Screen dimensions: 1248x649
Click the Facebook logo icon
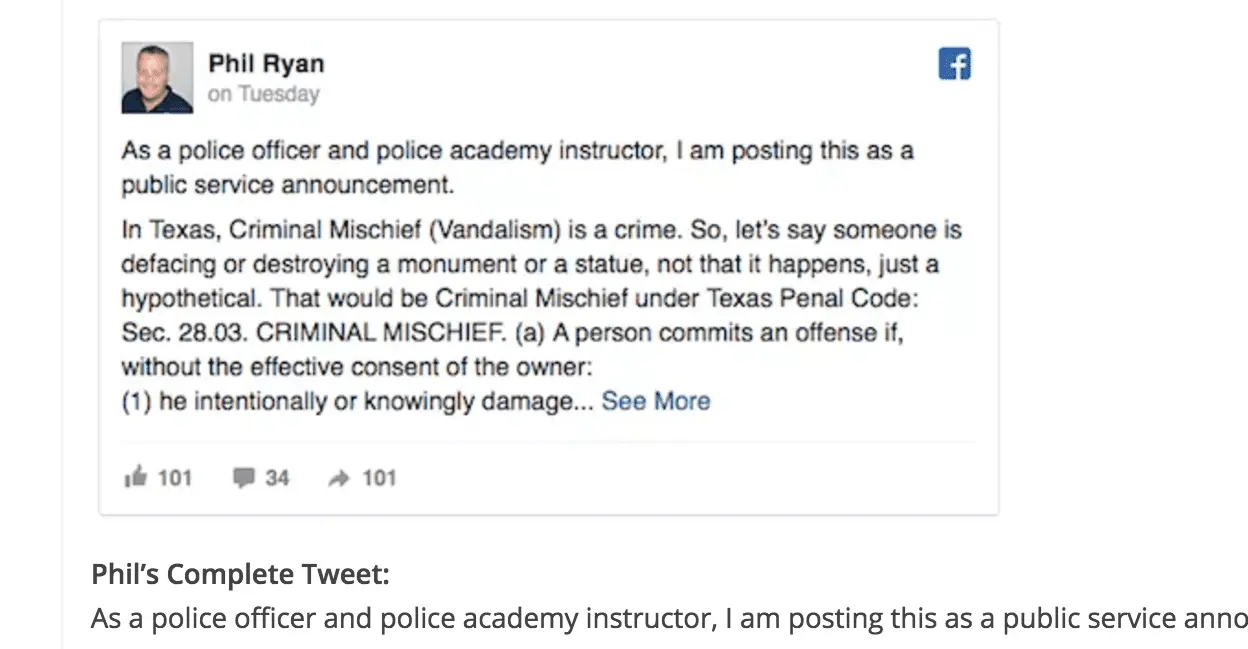pos(955,65)
